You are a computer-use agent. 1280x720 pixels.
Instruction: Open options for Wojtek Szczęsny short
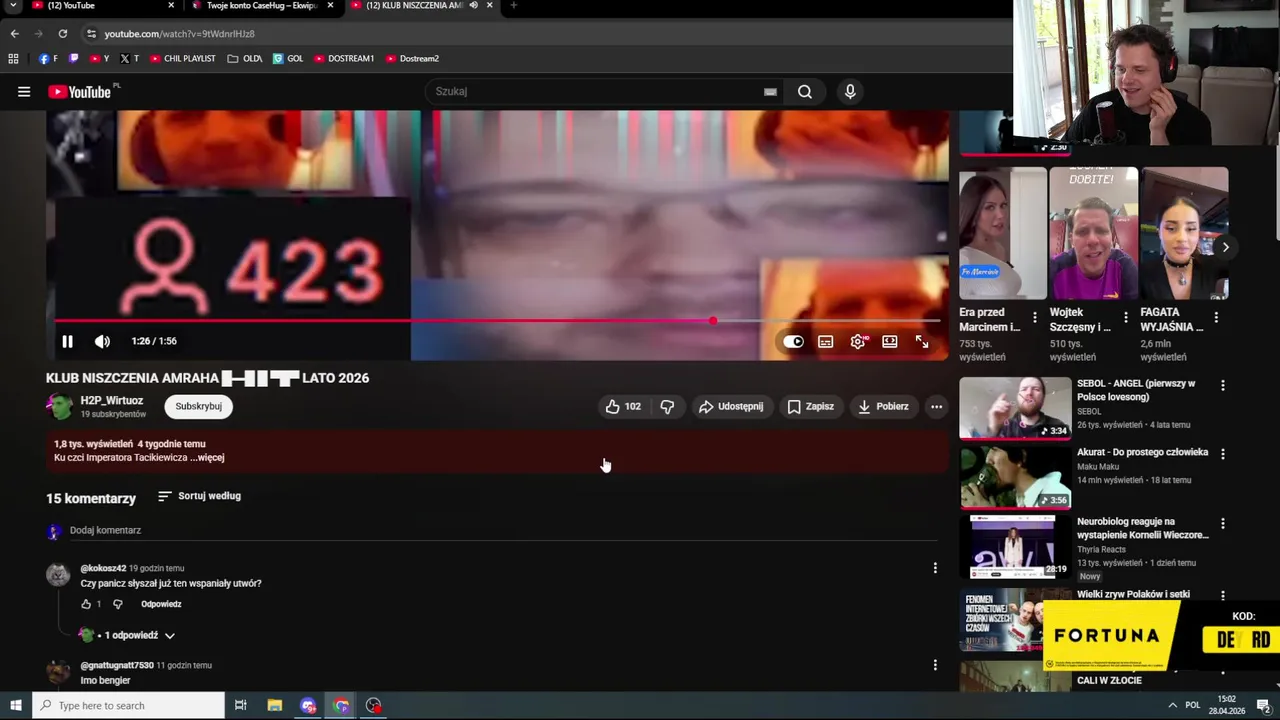tap(1125, 318)
